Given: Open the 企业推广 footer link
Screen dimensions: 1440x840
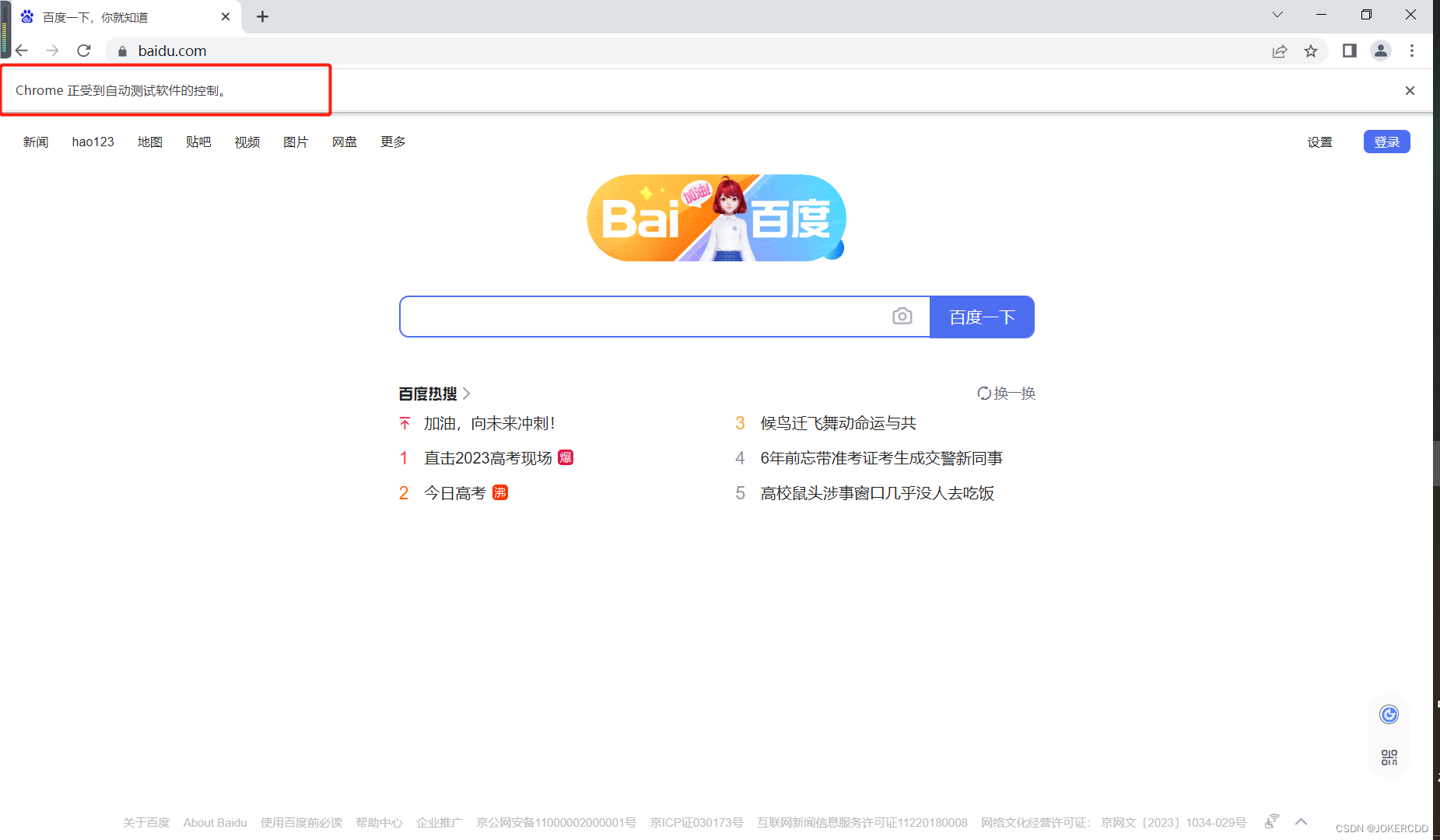Looking at the screenshot, I should tap(440, 823).
